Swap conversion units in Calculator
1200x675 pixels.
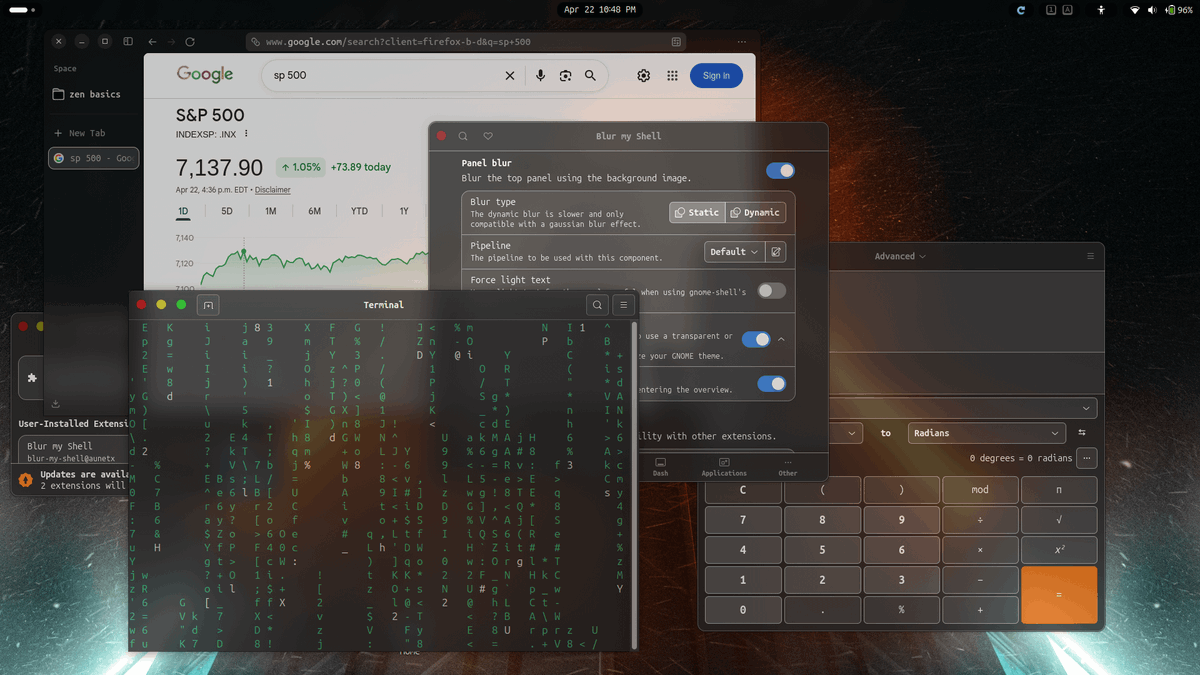(1082, 433)
